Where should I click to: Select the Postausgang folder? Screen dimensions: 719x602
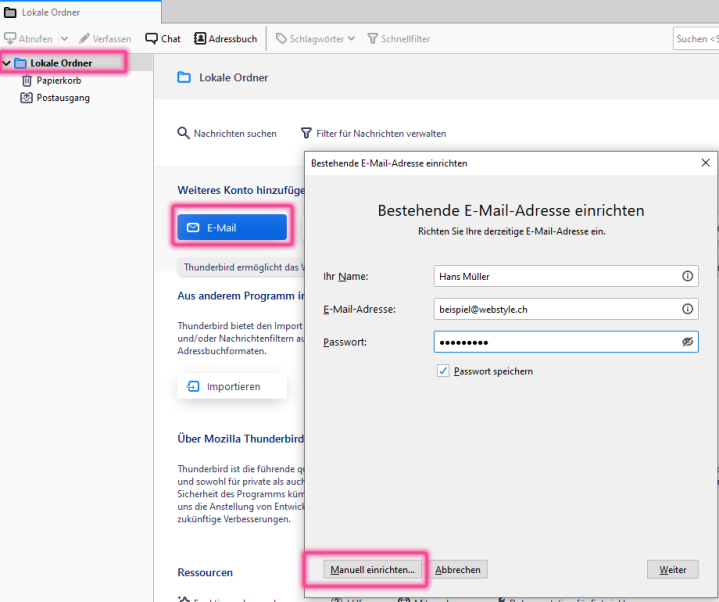pos(62,98)
